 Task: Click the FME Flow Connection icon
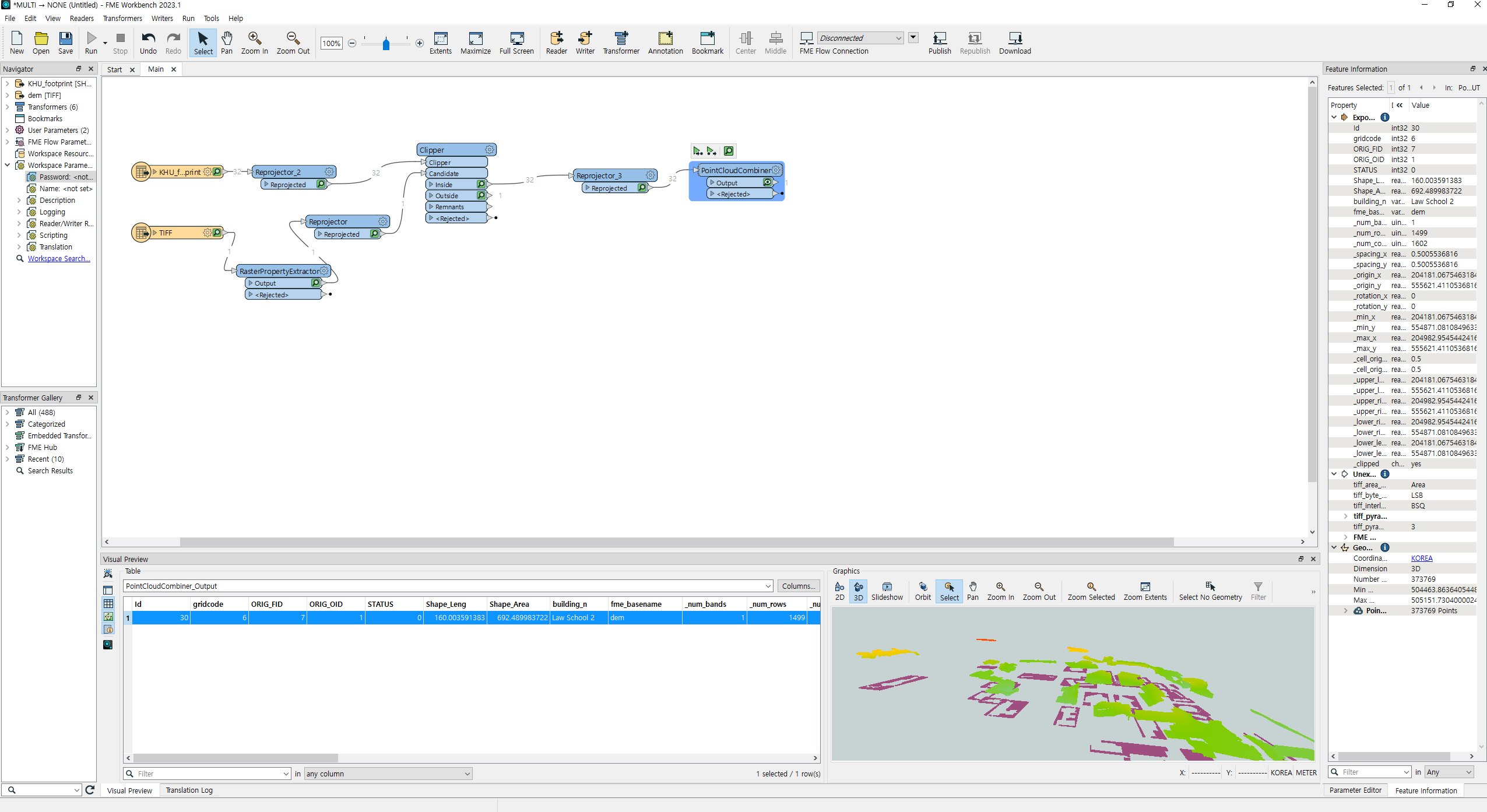(807, 38)
